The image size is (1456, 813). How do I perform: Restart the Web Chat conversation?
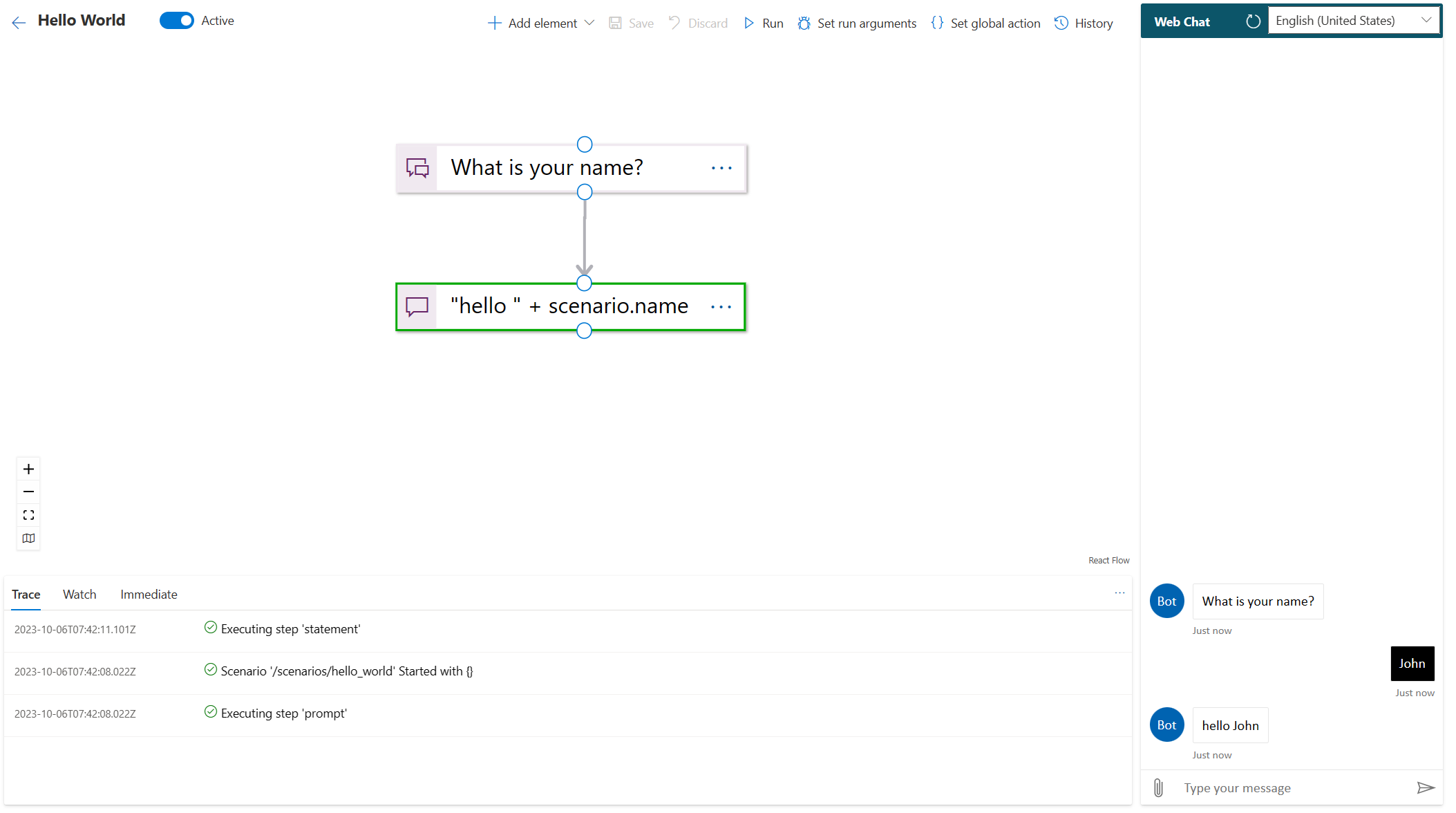point(1254,21)
